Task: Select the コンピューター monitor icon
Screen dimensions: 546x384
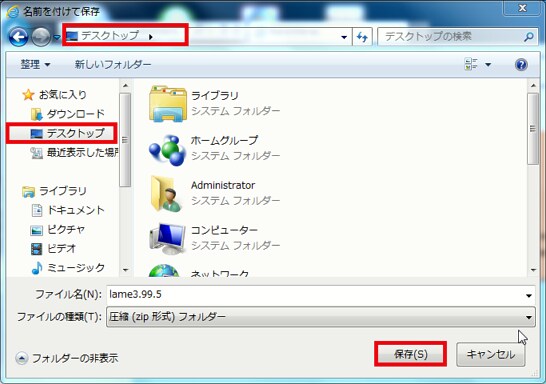Action: (167, 239)
